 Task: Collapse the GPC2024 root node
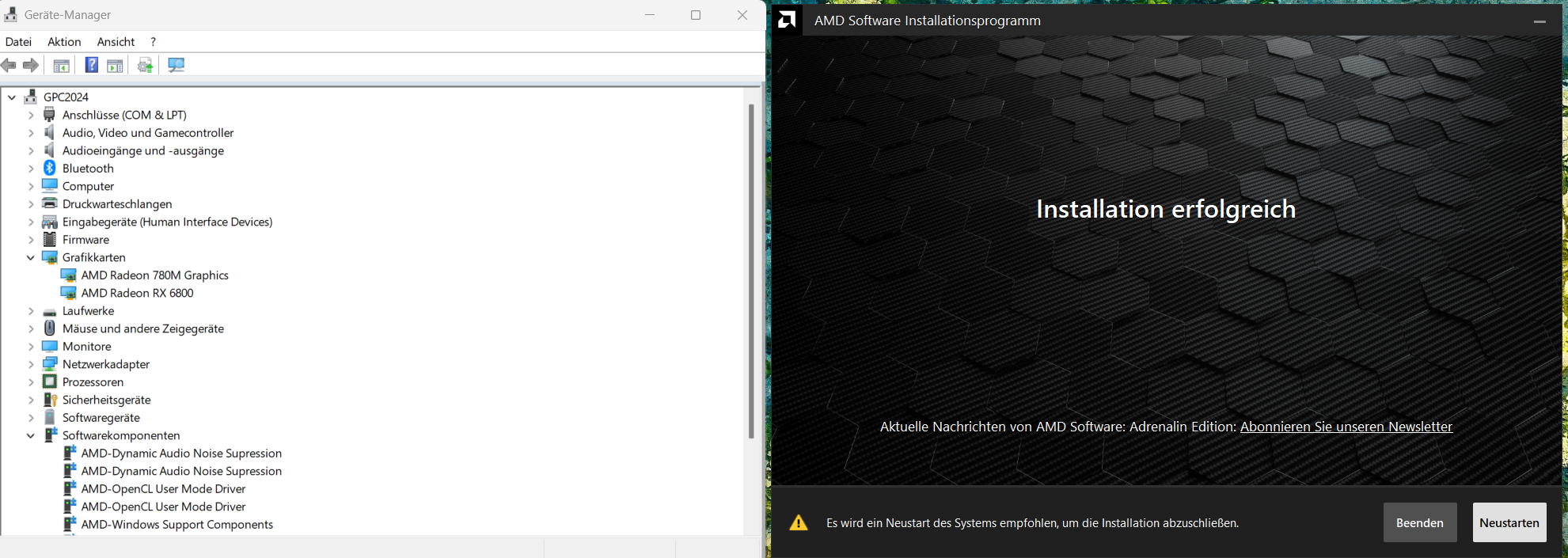click(x=12, y=97)
